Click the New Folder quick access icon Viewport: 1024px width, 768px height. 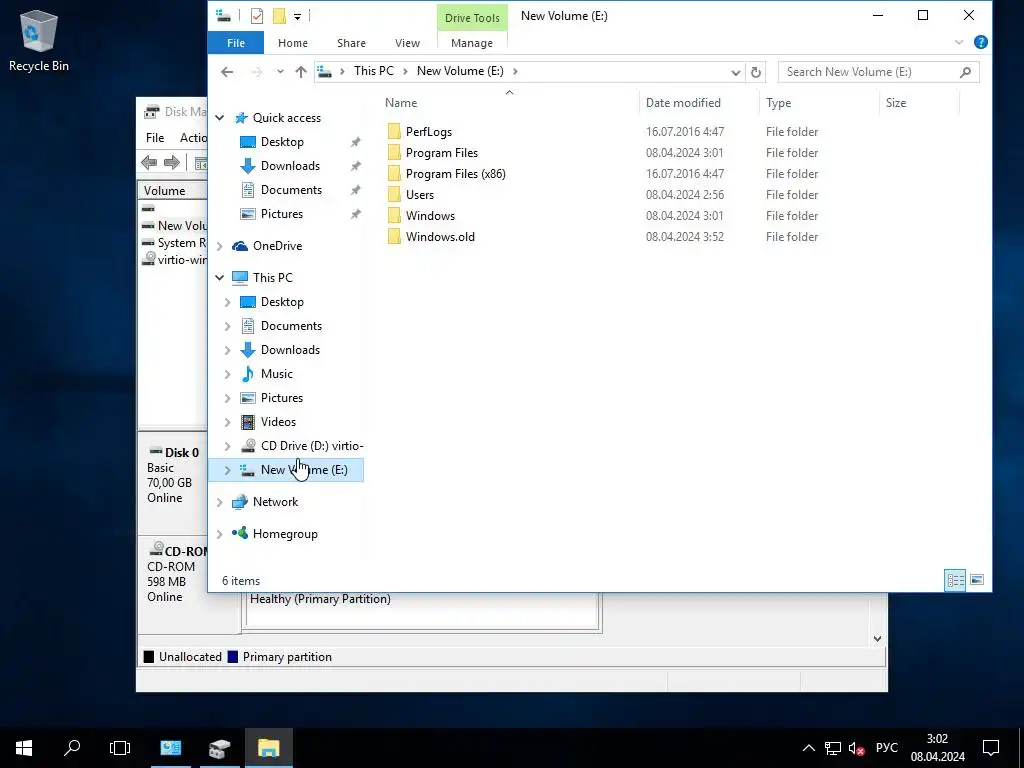coord(279,16)
